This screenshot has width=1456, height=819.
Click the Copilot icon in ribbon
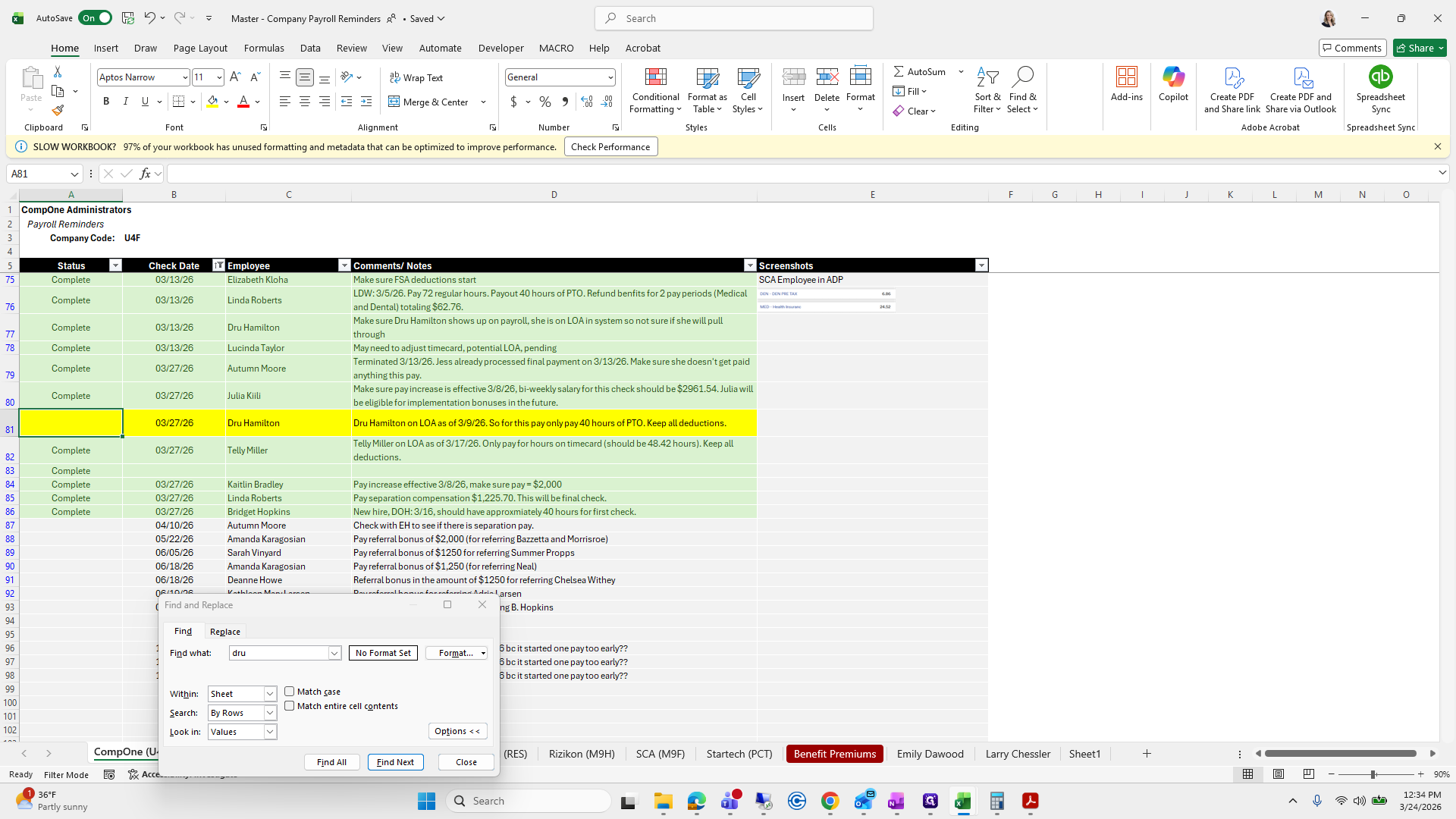(x=1173, y=78)
